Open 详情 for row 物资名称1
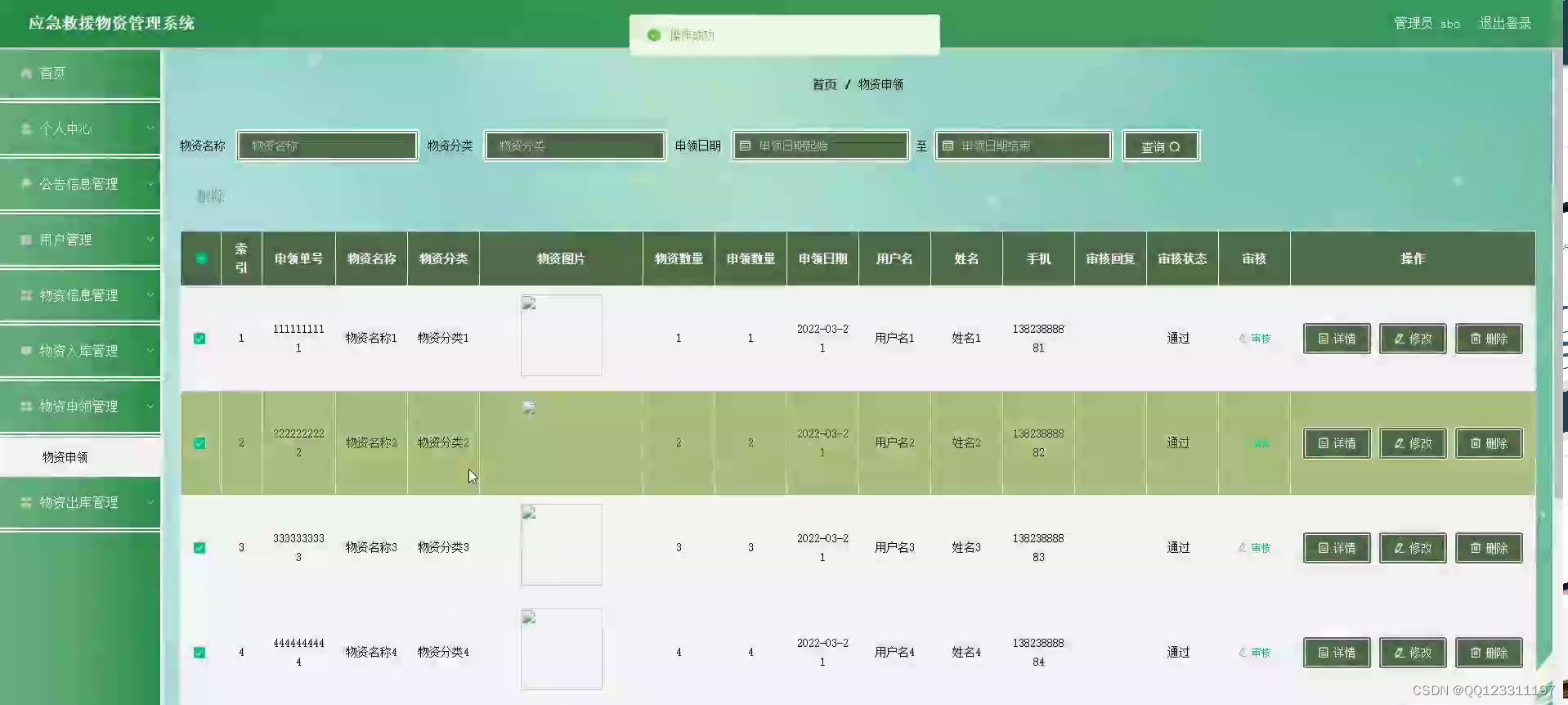Image resolution: width=1568 pixels, height=705 pixels. click(x=1337, y=339)
